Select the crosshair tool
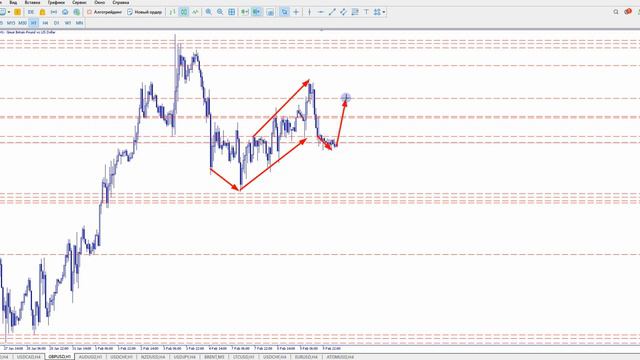 [296, 12]
